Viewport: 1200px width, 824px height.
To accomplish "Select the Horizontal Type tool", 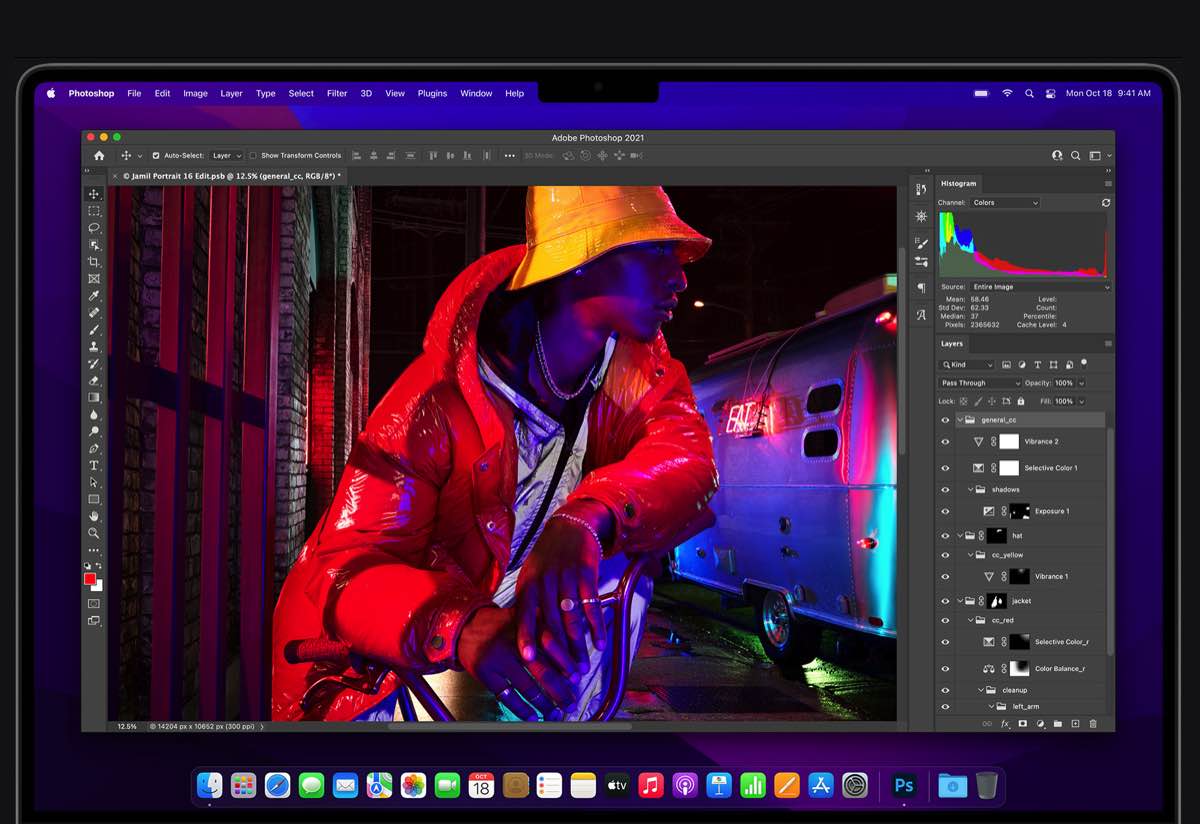I will coord(94,466).
